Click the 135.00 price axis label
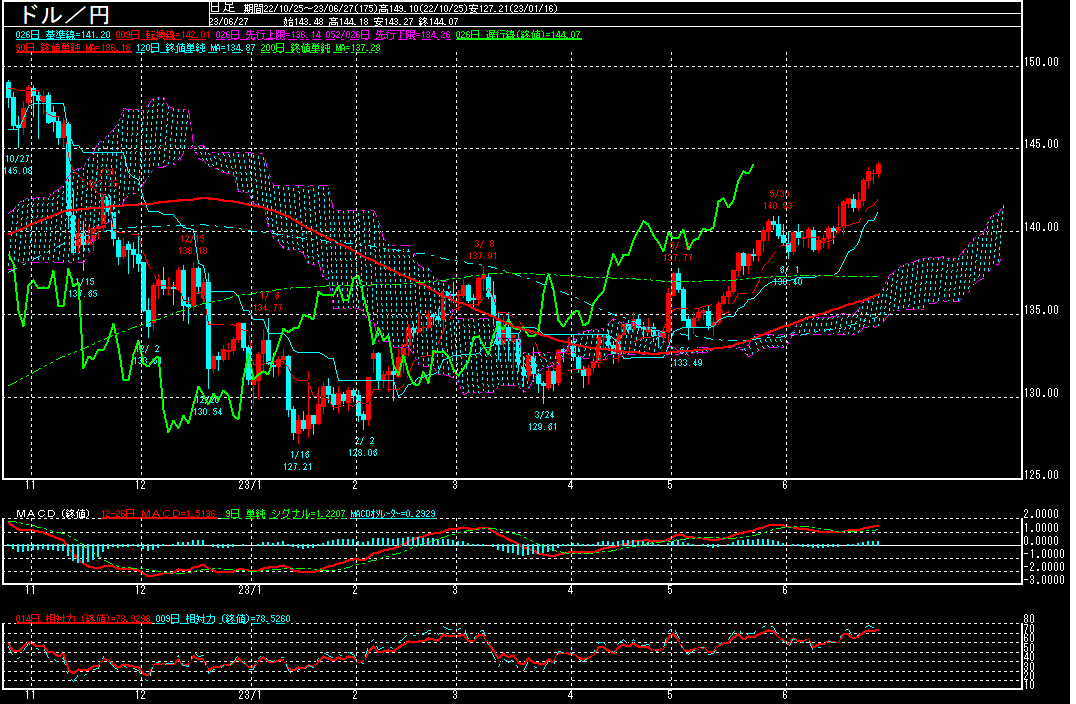Screen dimensions: 1076x704 (1041, 310)
